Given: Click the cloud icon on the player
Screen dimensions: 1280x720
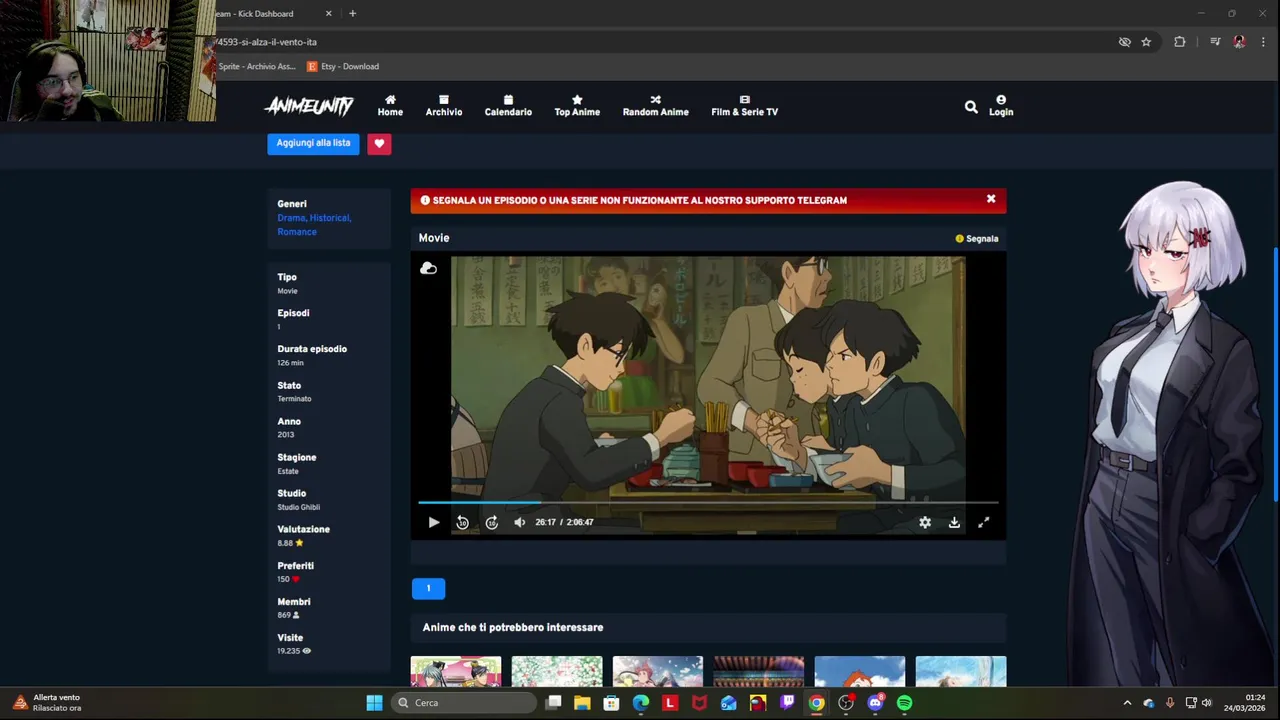Looking at the screenshot, I should coord(428,268).
